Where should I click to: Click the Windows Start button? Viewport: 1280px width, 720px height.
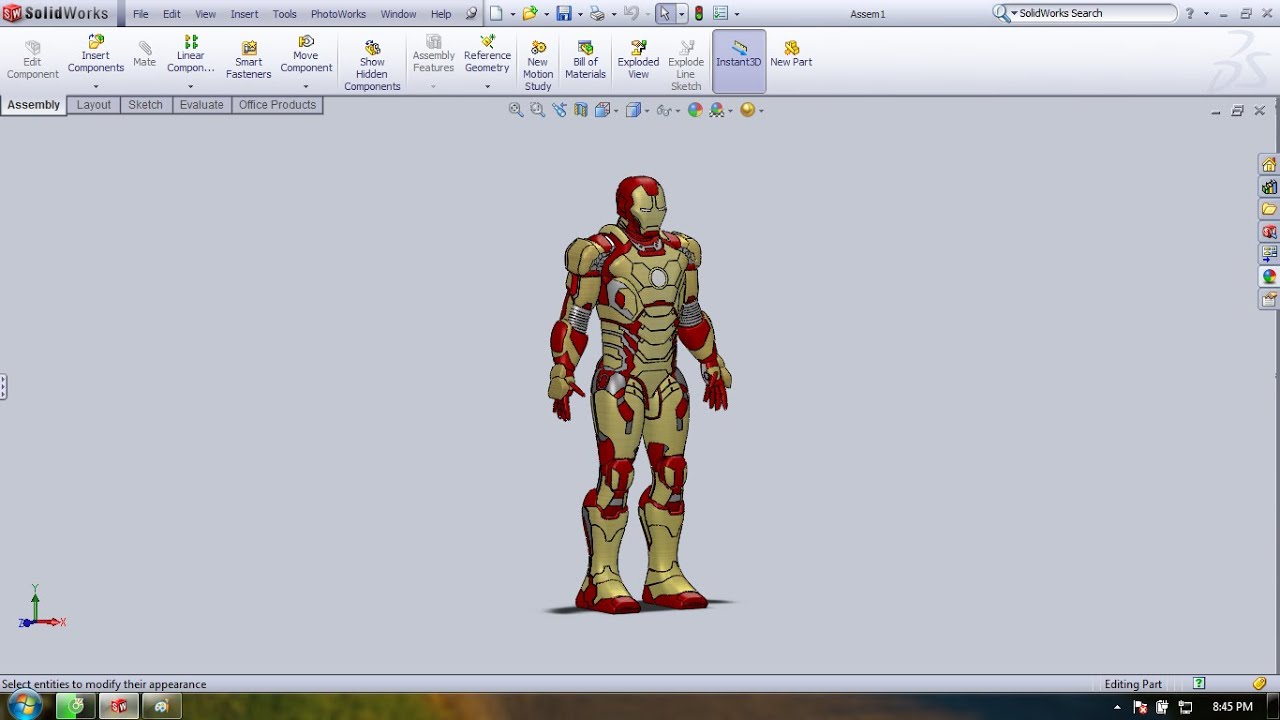[24, 706]
